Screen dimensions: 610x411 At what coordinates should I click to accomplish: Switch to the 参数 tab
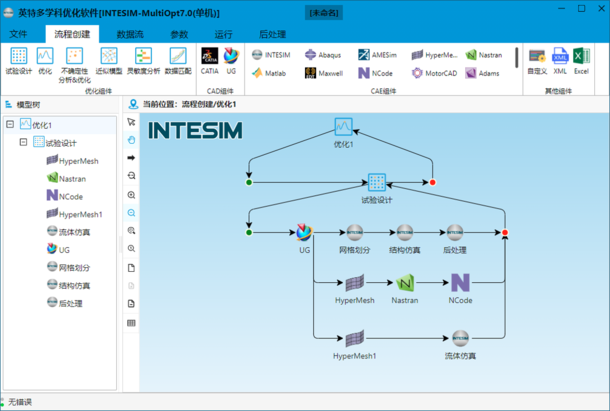click(x=179, y=34)
